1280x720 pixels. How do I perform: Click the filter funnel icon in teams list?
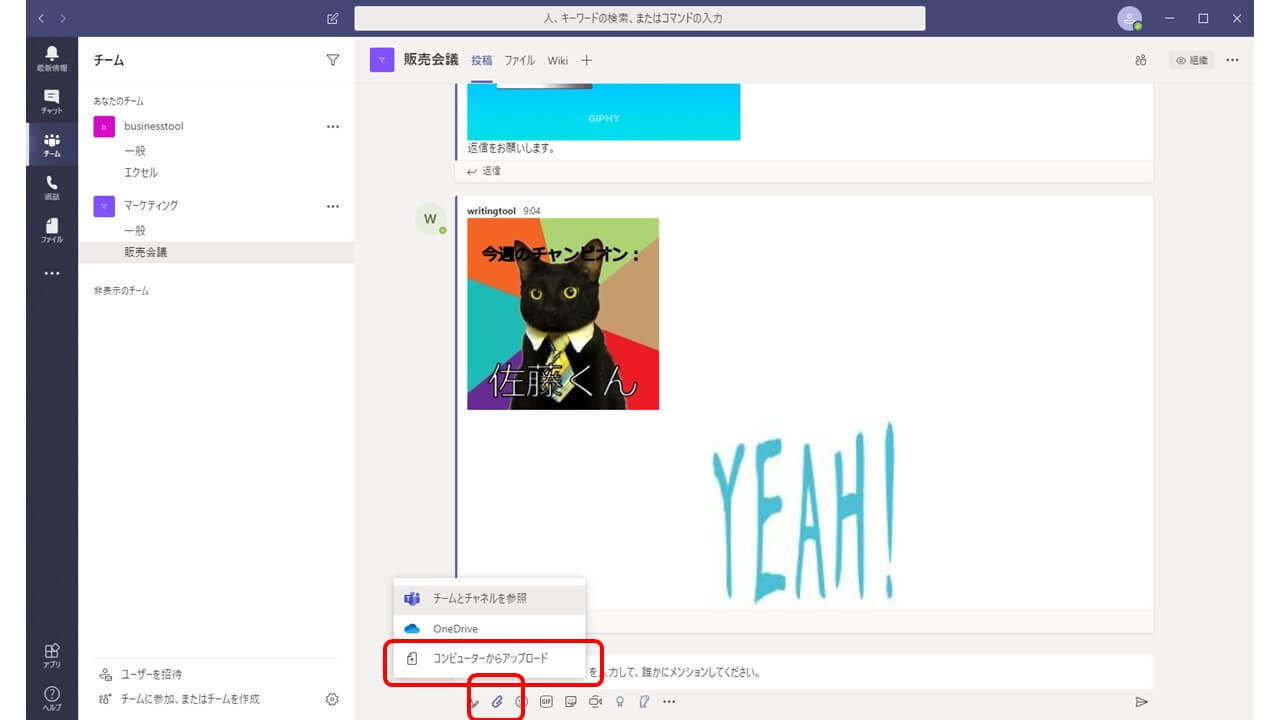tap(333, 60)
